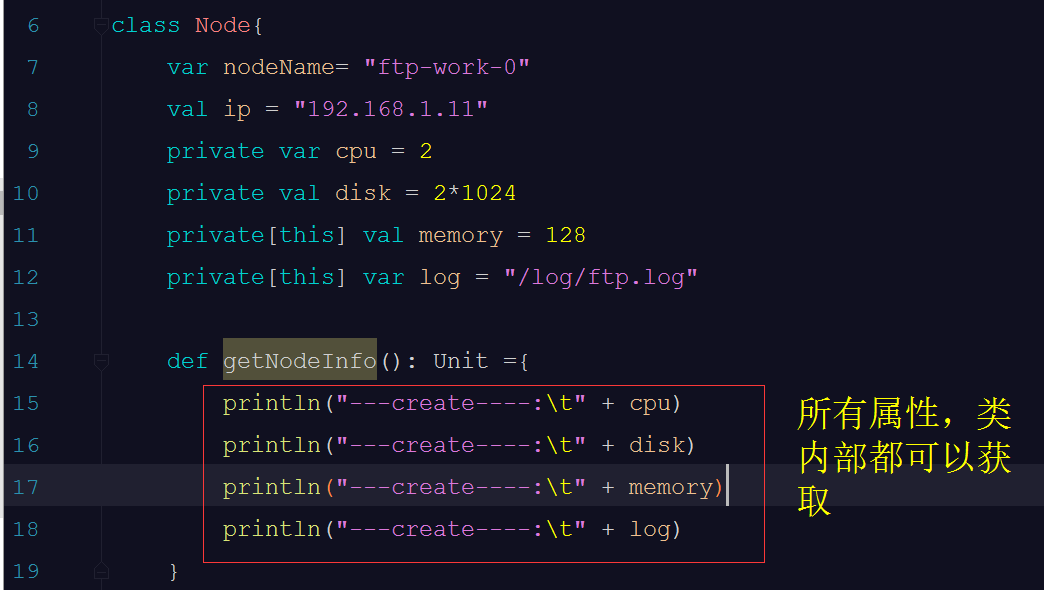The image size is (1044, 590).
Task: Click "println" on line 17
Action: (272, 488)
